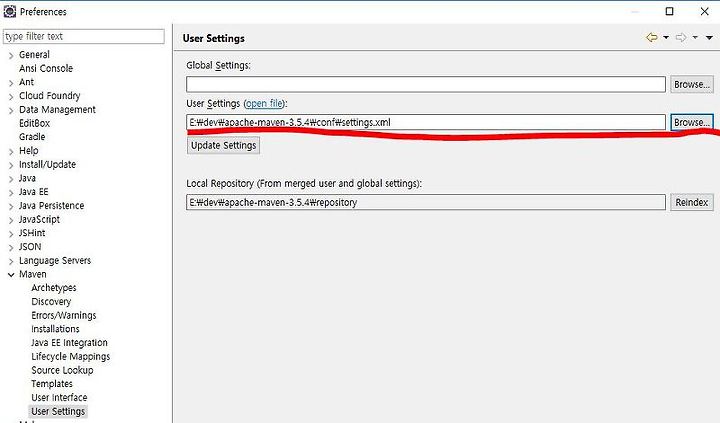Click the Reindex button
The height and width of the screenshot is (423, 720).
692,203
